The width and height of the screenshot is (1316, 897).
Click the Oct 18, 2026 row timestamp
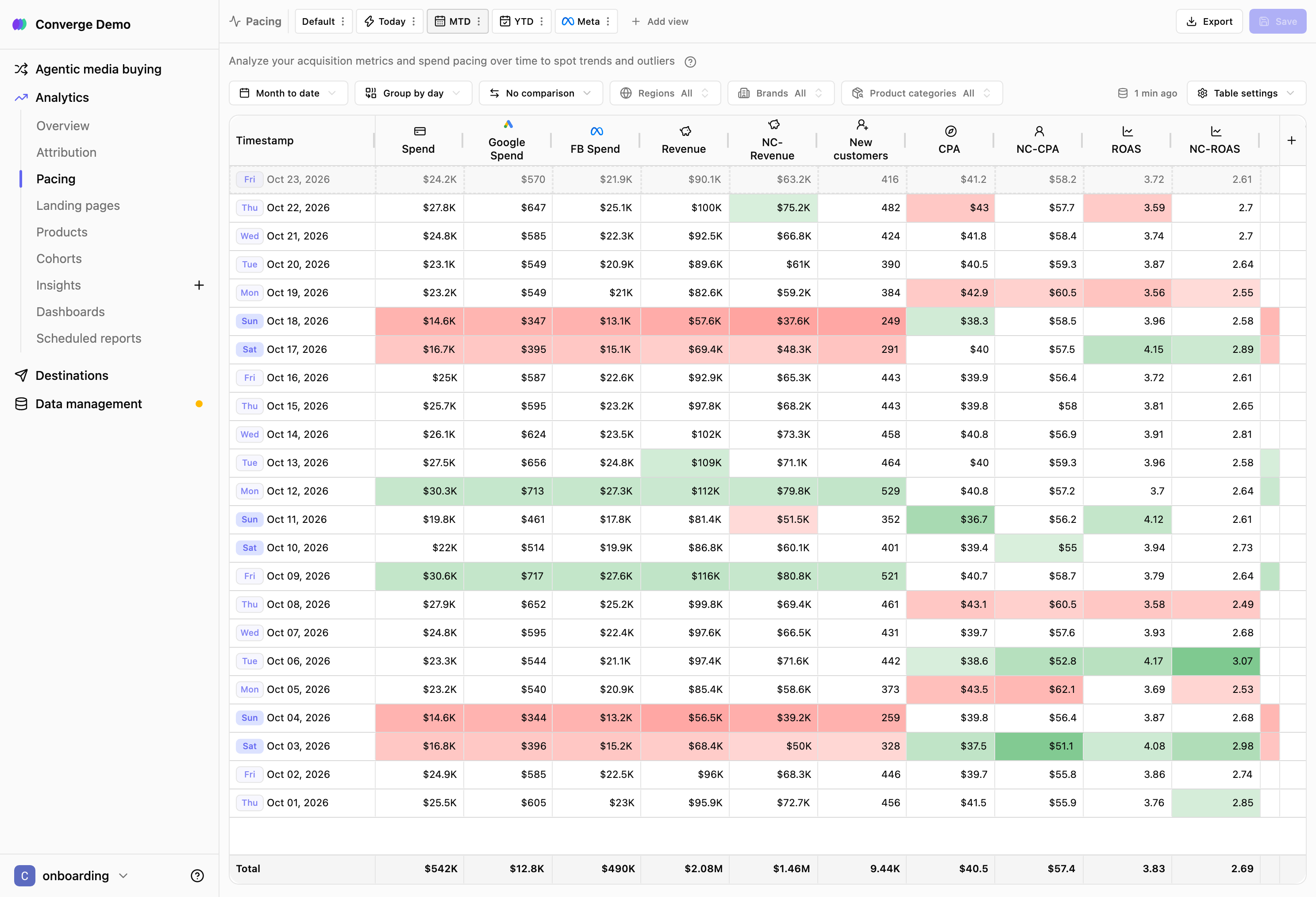297,321
